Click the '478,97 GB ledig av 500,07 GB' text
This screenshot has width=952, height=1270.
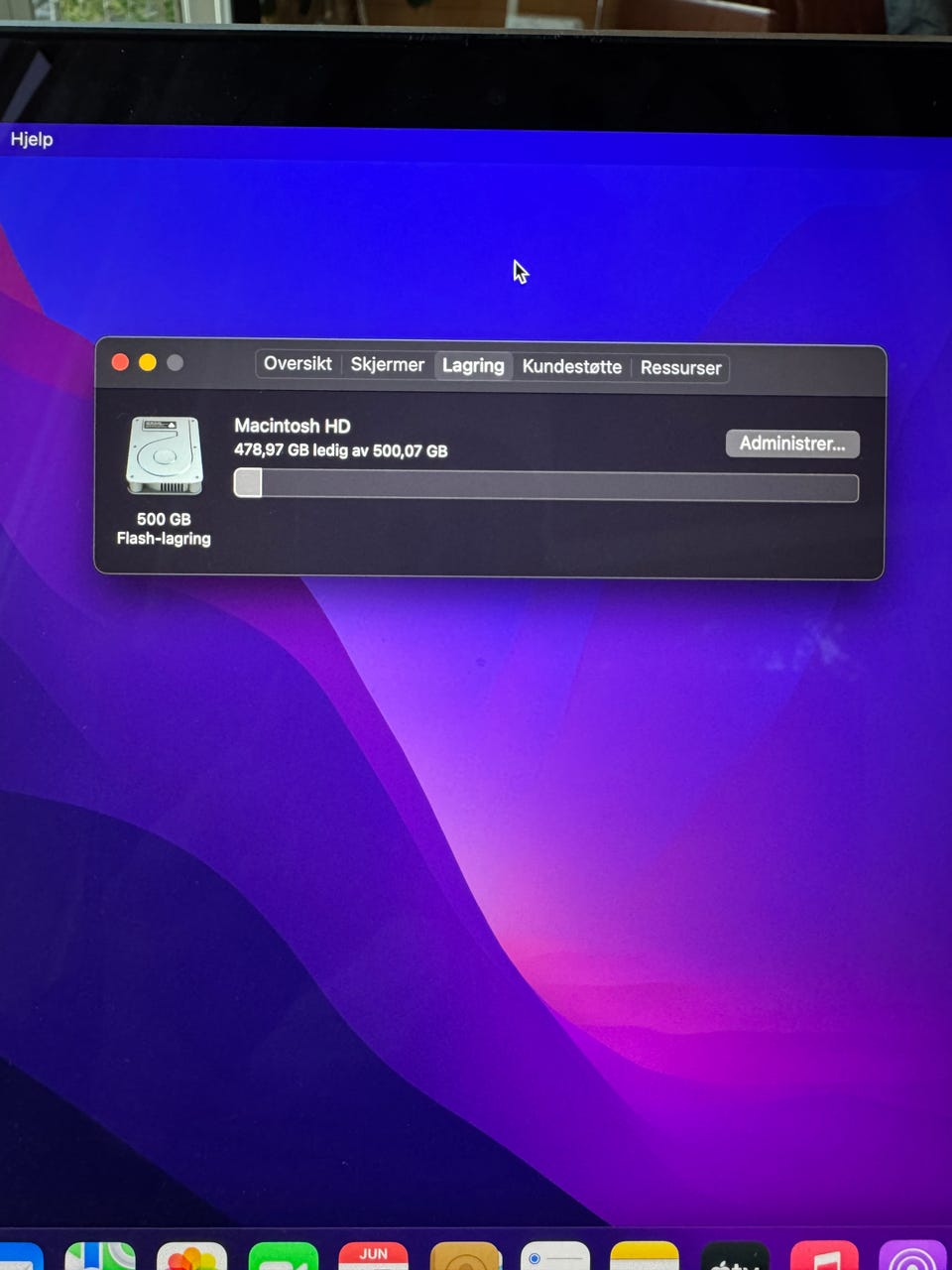[x=341, y=450]
